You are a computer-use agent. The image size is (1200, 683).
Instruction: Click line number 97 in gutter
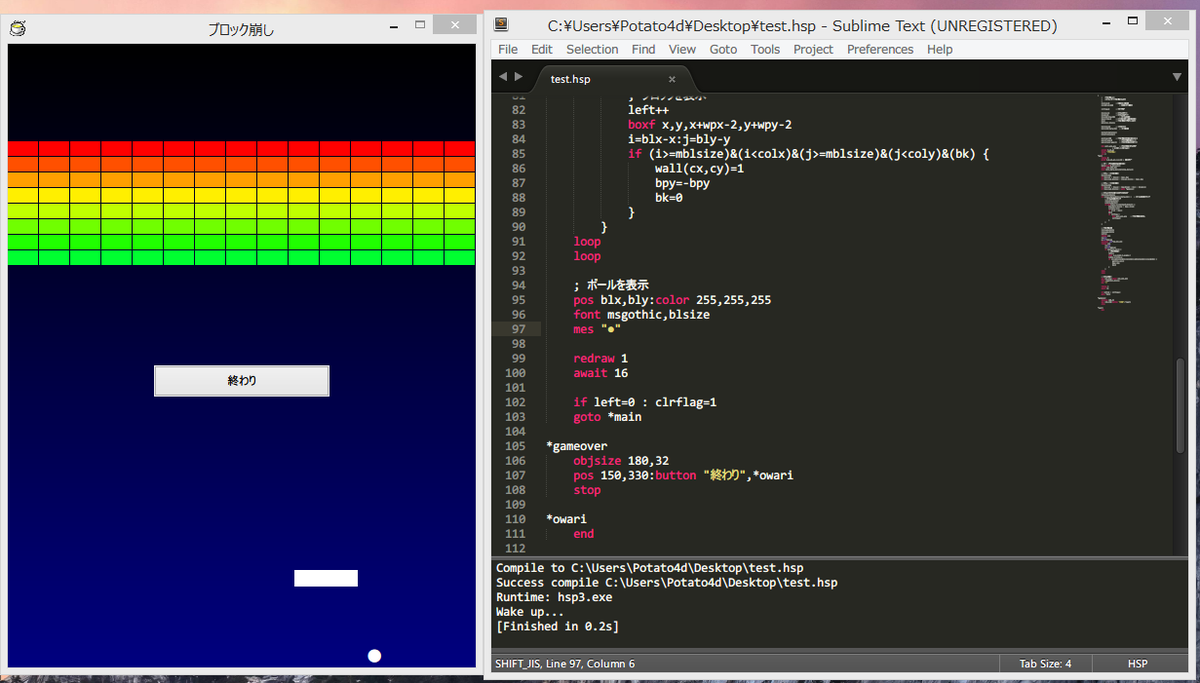pos(517,329)
